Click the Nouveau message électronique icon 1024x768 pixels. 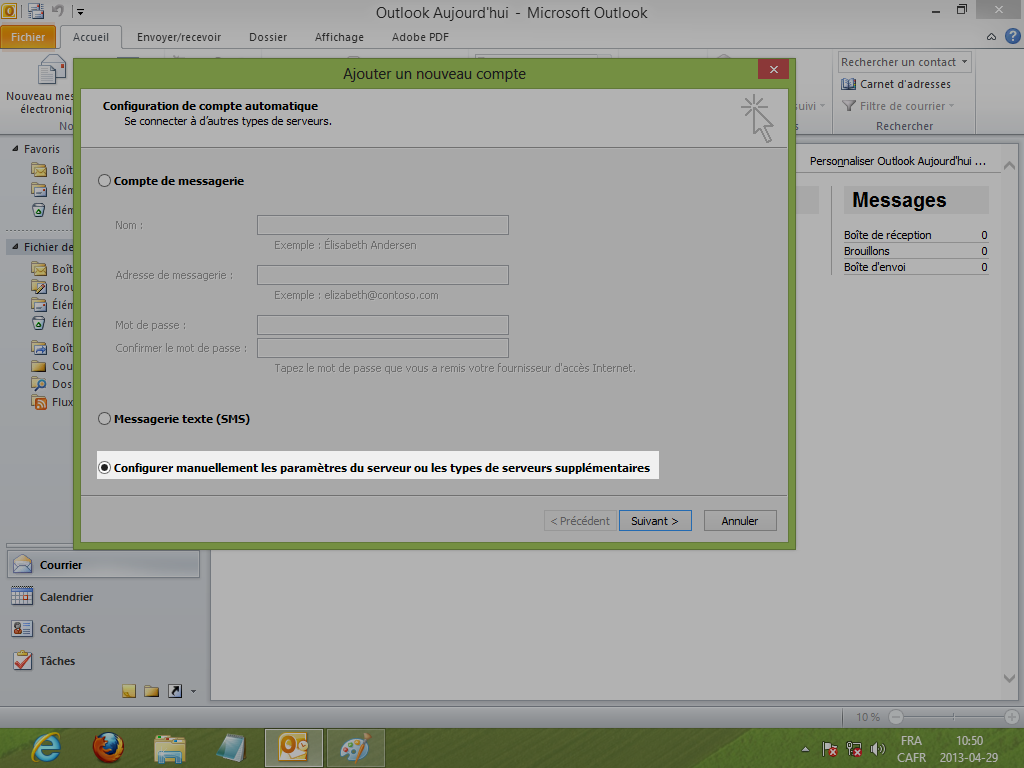click(52, 70)
